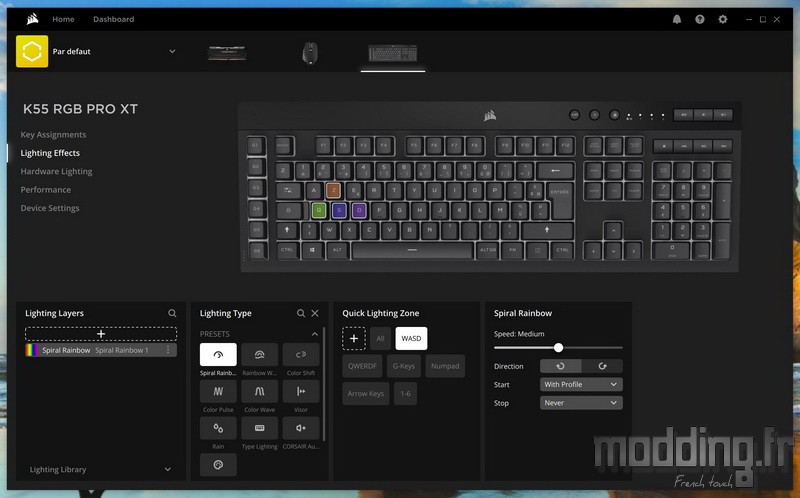Screen dimensions: 800x498
Task: Choose the Visor preset
Action: [x=301, y=391]
